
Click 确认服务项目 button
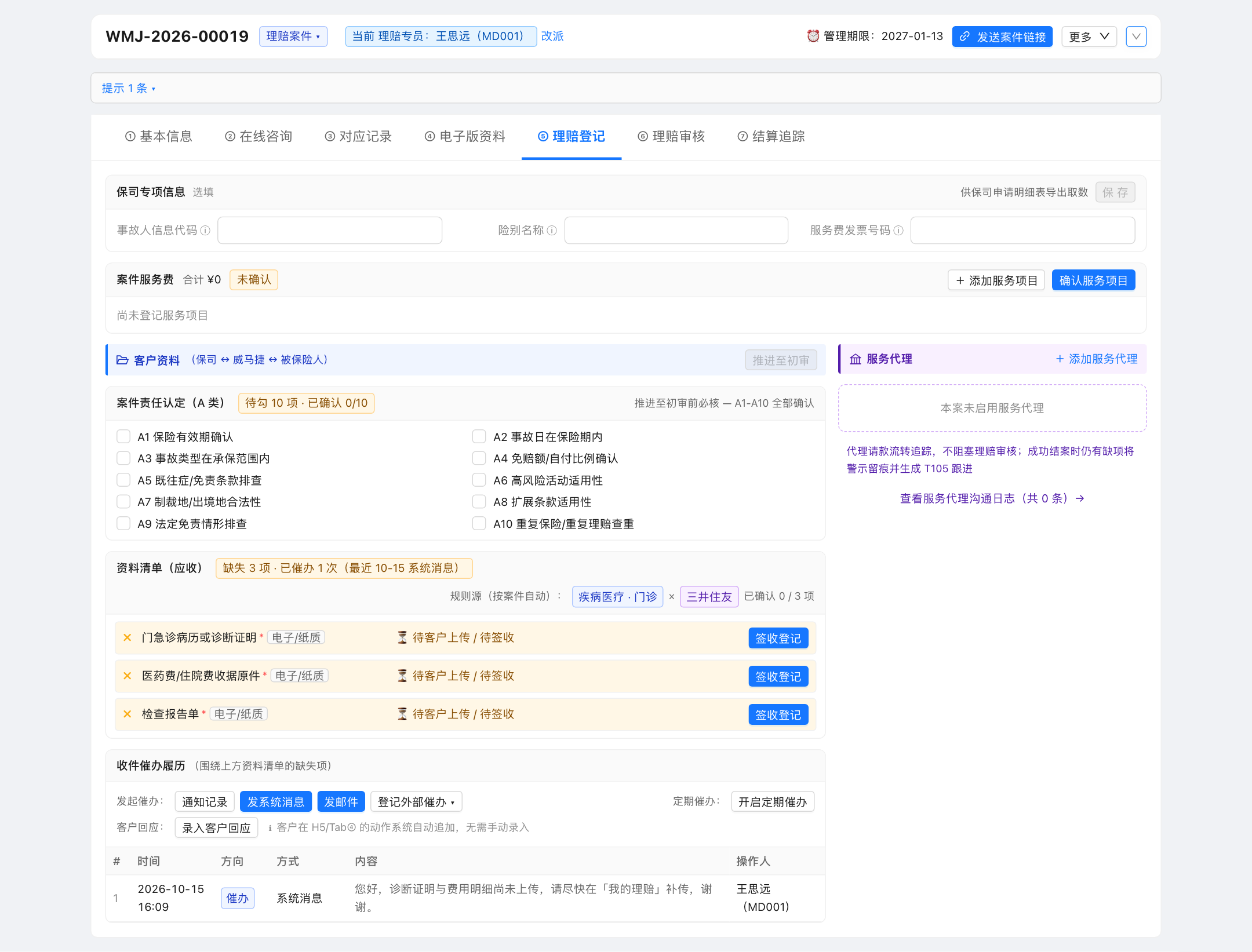point(1093,280)
